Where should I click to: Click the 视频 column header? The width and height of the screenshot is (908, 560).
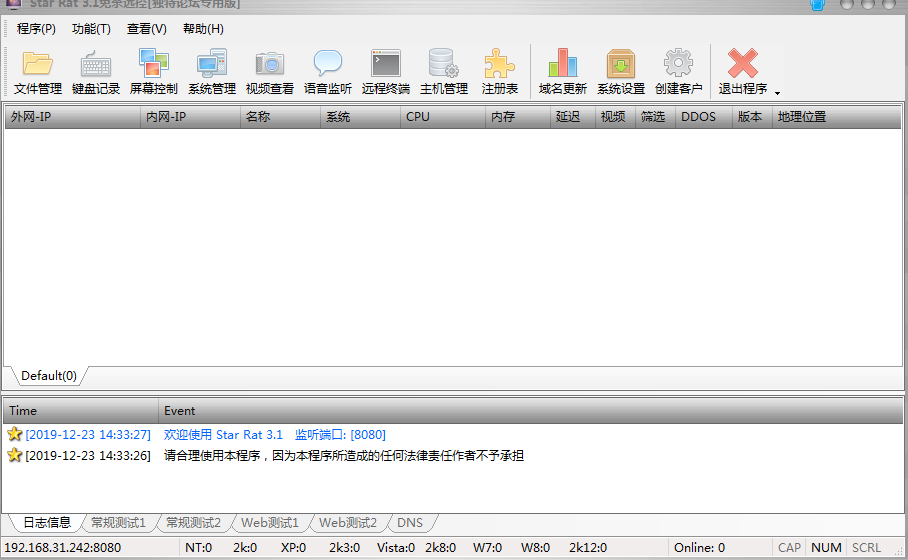615,116
